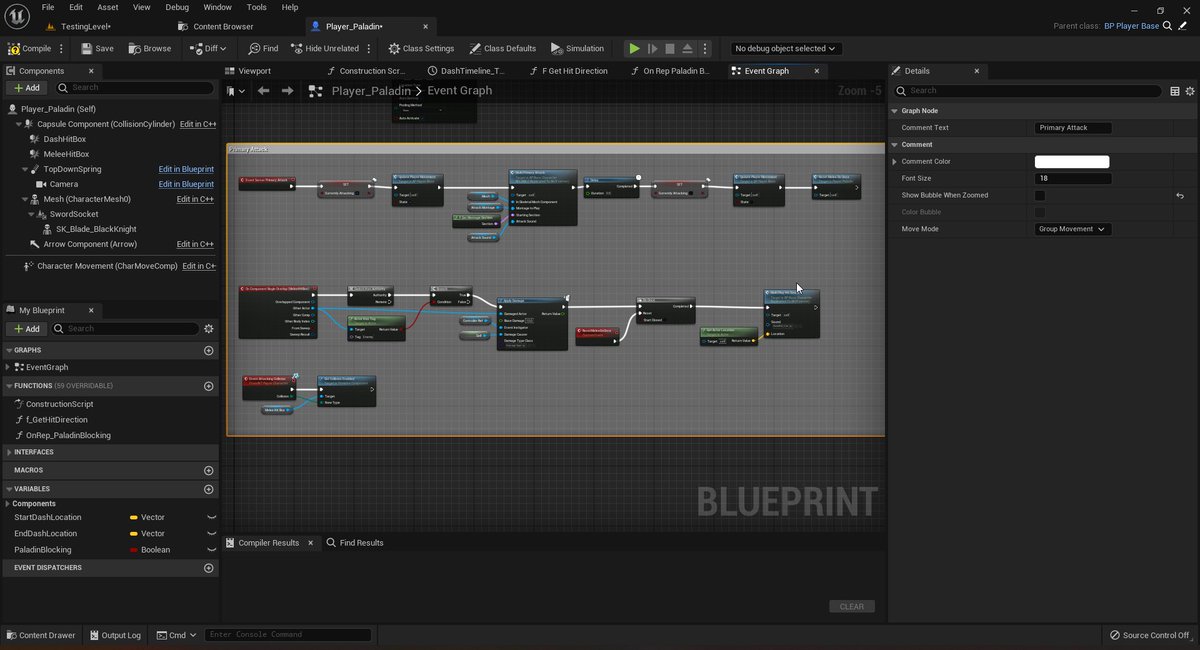Open Class Defaults
The width and height of the screenshot is (1200, 650).
pos(501,48)
